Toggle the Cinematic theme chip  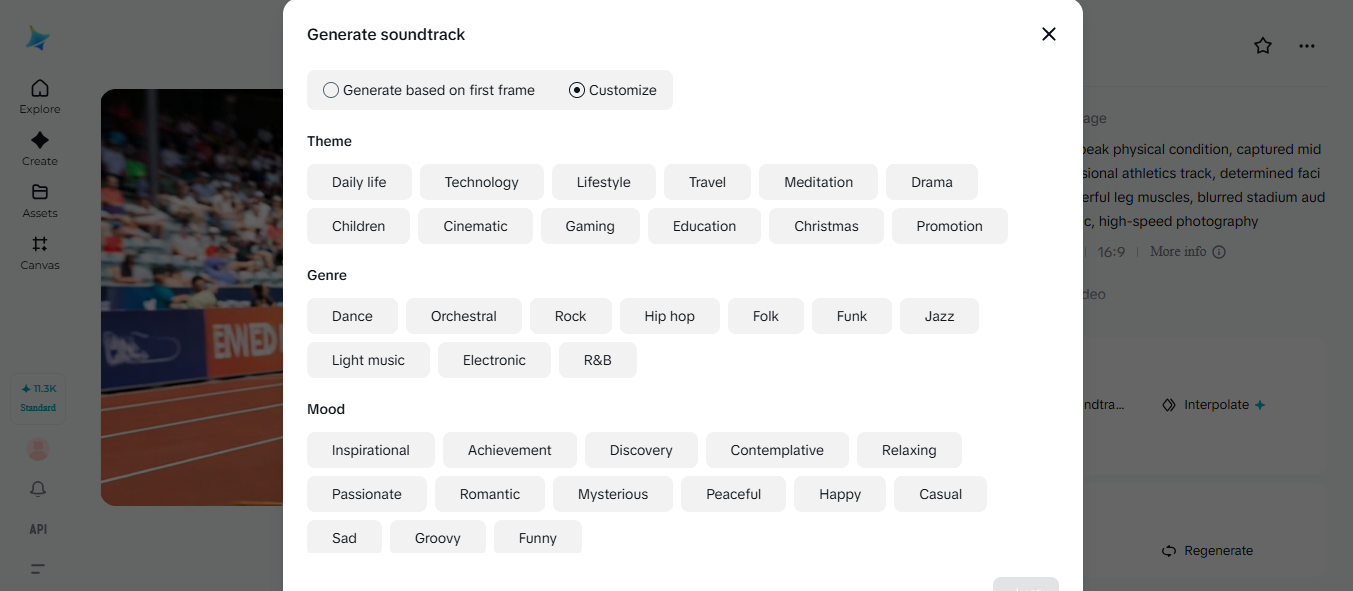point(475,226)
